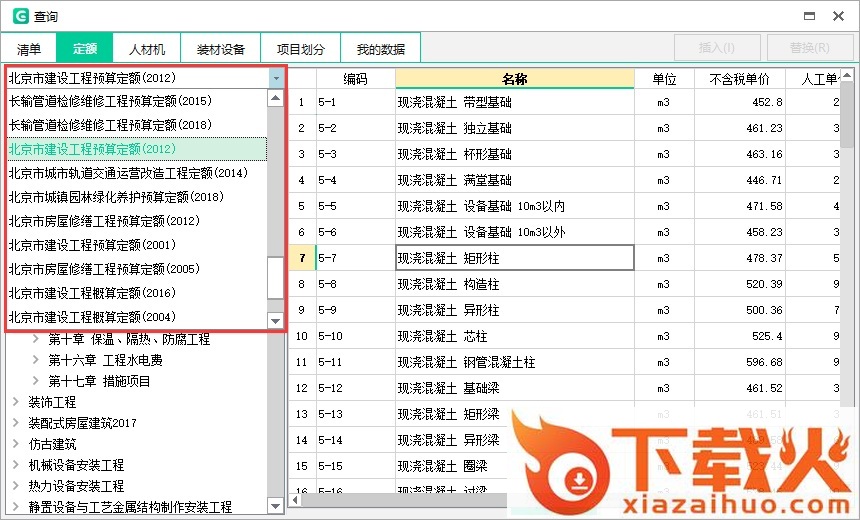Click the 不含税单价 column header
Image resolution: width=860 pixels, height=520 pixels.
pos(740,79)
